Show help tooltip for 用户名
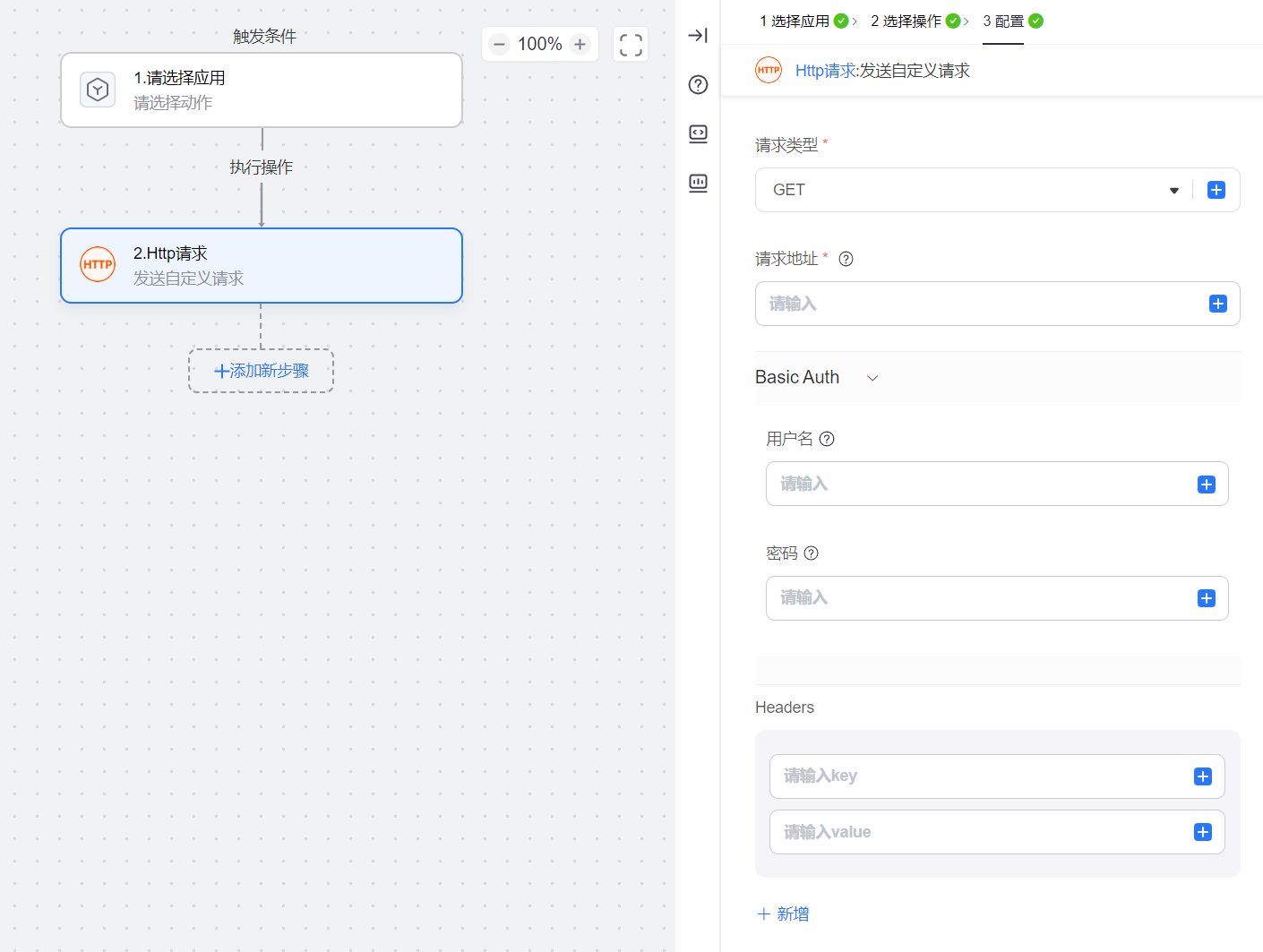Image resolution: width=1263 pixels, height=952 pixels. point(827,439)
